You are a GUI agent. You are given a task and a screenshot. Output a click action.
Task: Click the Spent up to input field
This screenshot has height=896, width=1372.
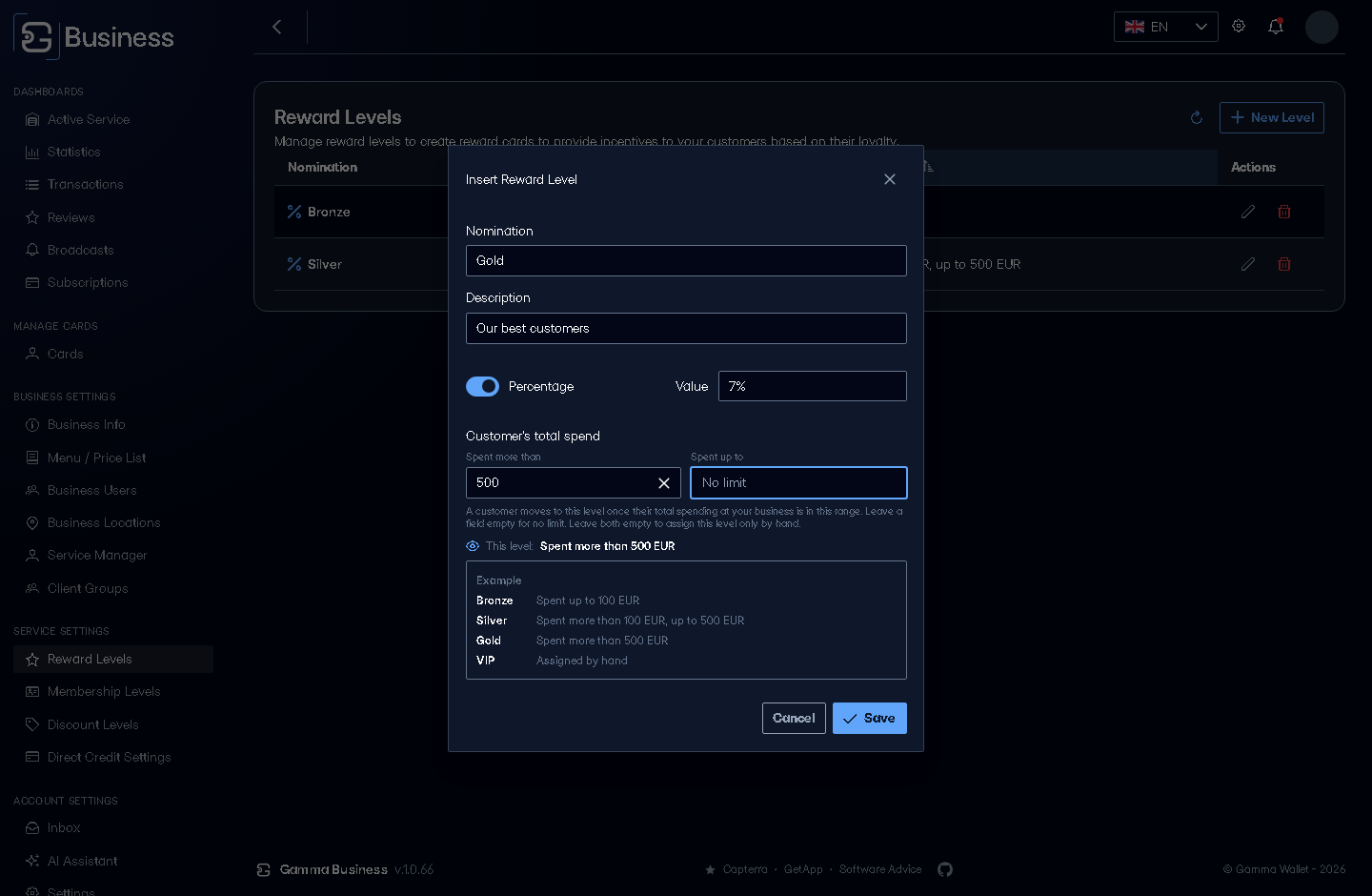point(798,483)
